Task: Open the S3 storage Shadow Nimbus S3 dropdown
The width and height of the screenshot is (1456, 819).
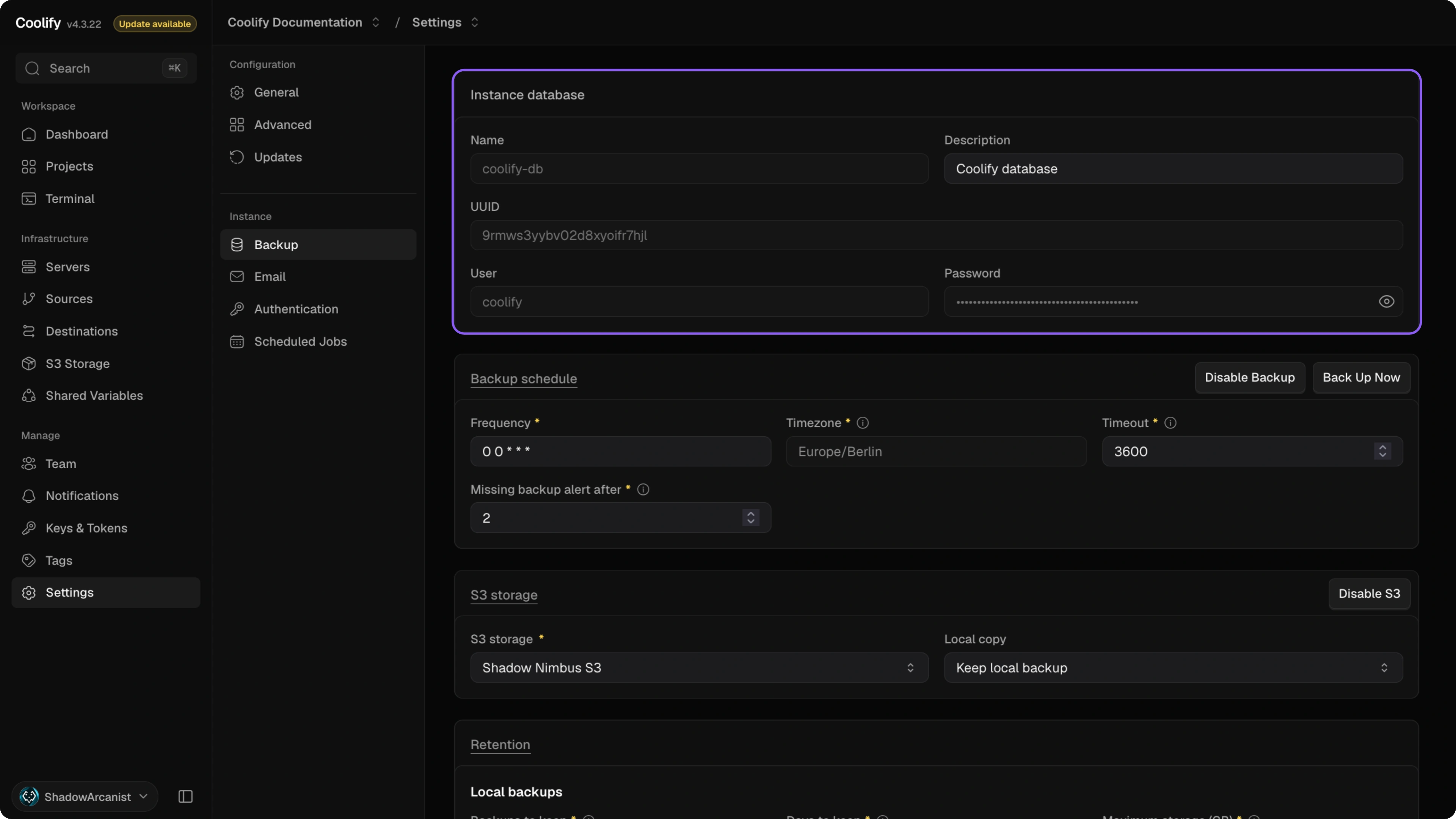Action: (x=699, y=667)
